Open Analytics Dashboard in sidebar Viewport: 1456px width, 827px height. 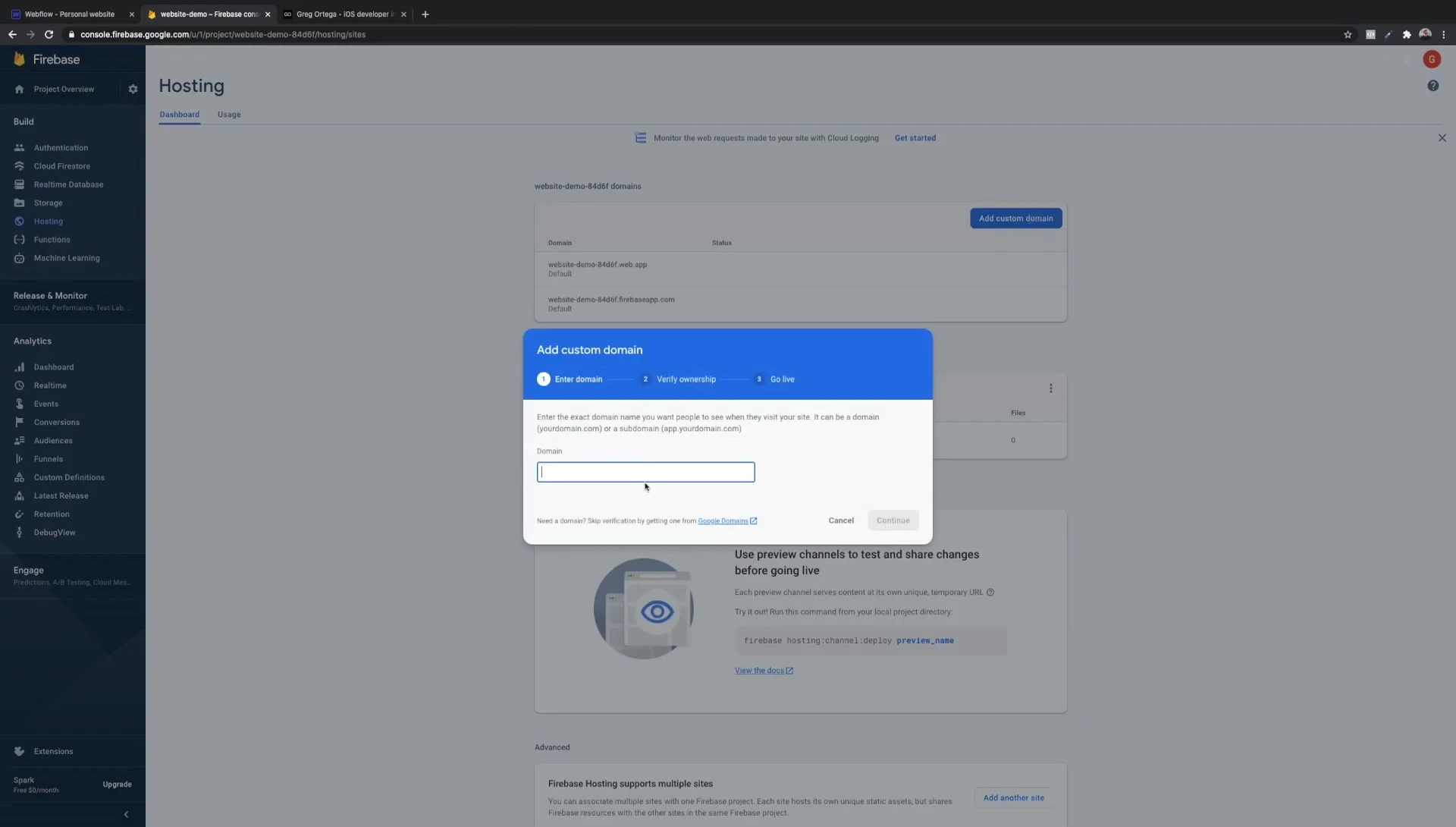[x=53, y=367]
